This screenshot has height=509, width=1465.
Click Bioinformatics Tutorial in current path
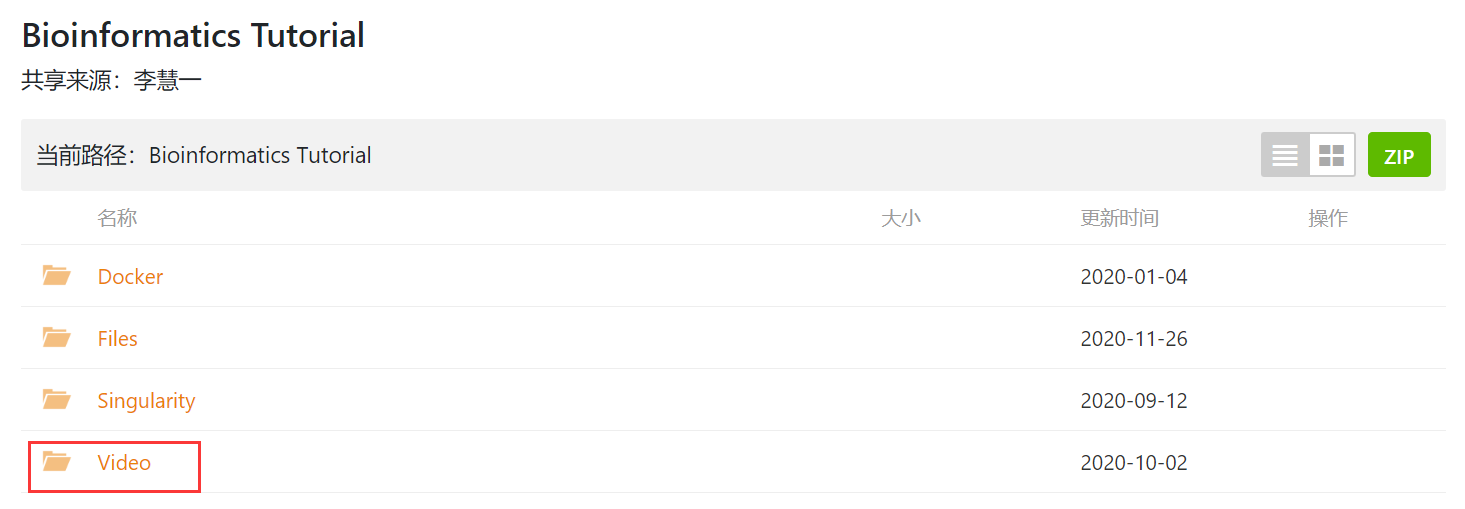[x=260, y=156]
